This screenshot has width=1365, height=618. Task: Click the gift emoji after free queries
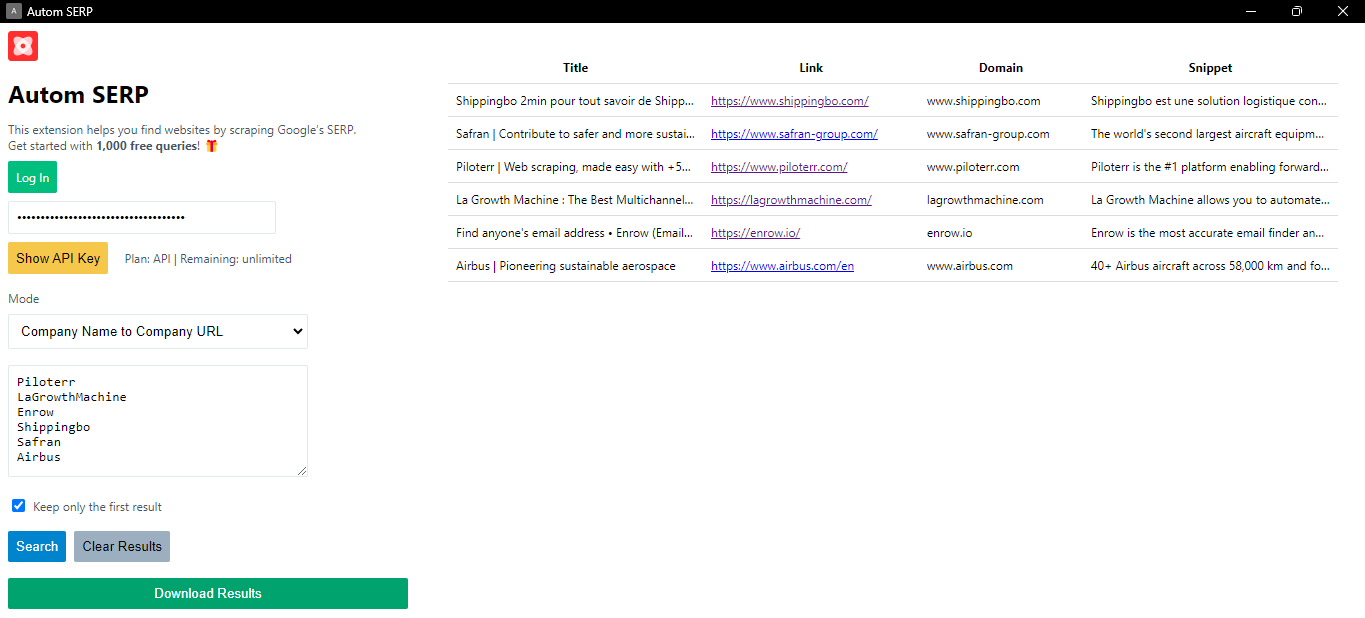pyautogui.click(x=211, y=146)
